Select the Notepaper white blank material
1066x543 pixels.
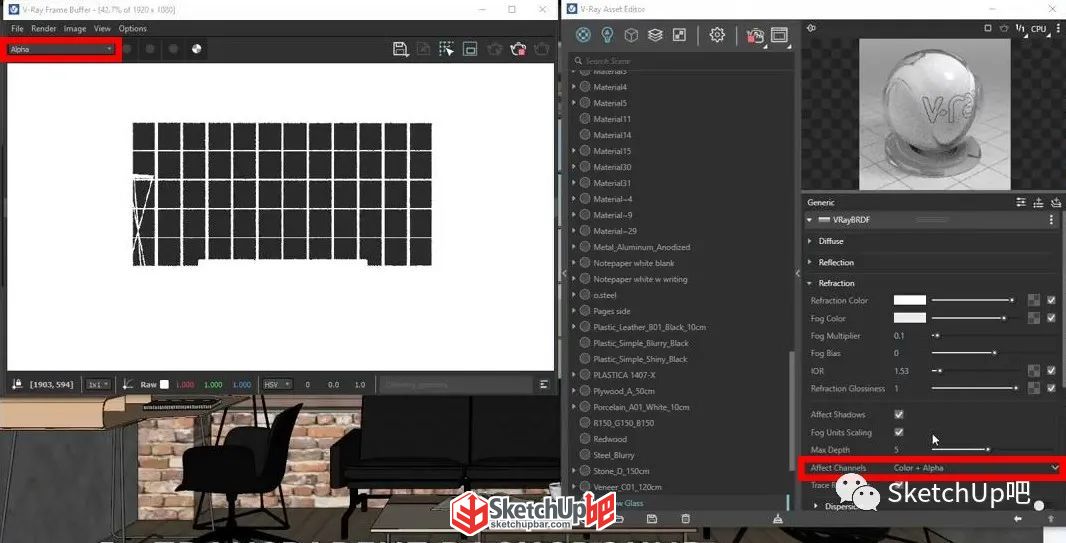(634, 263)
